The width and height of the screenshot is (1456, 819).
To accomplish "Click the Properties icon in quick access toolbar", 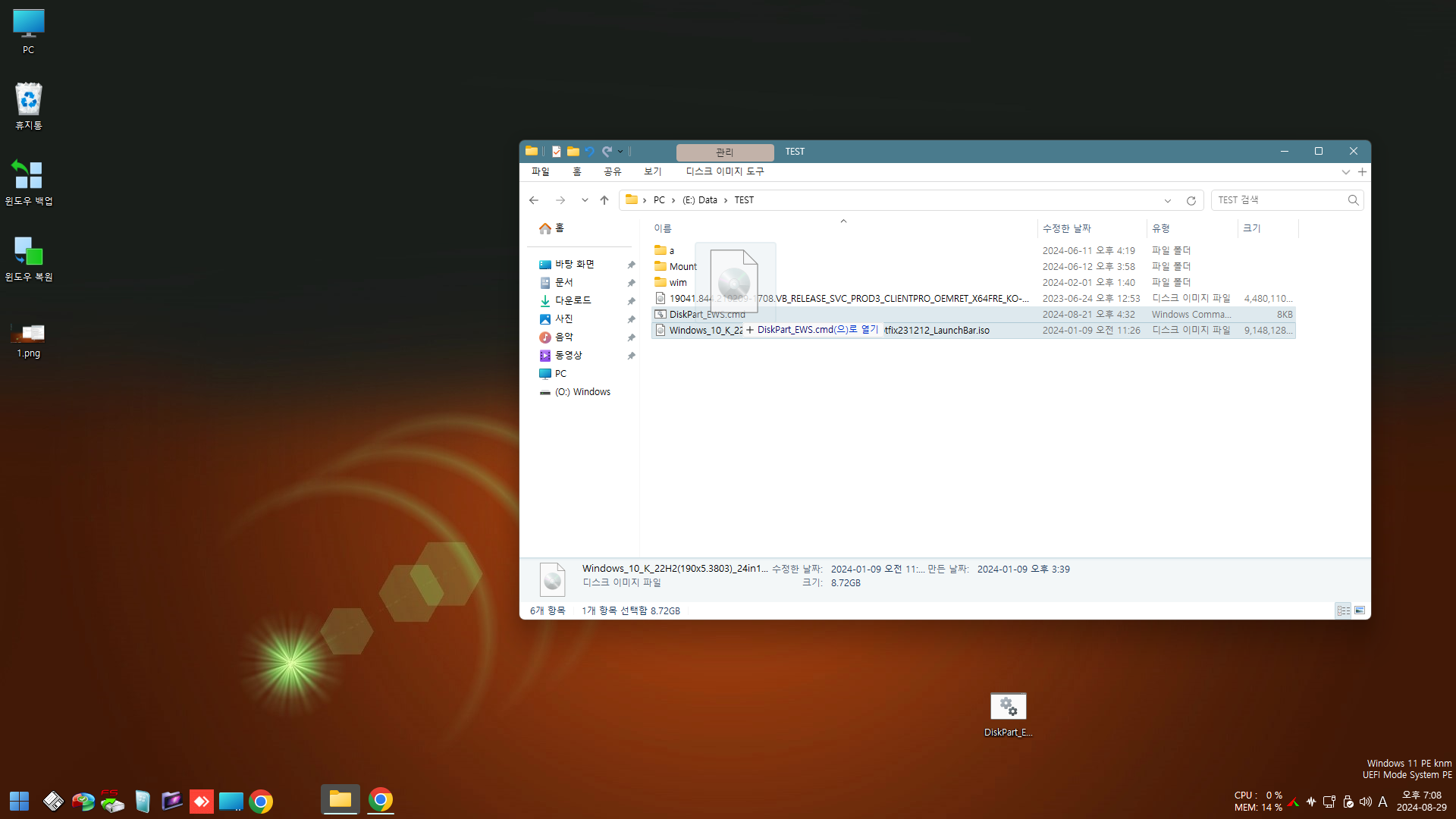I will tap(557, 152).
